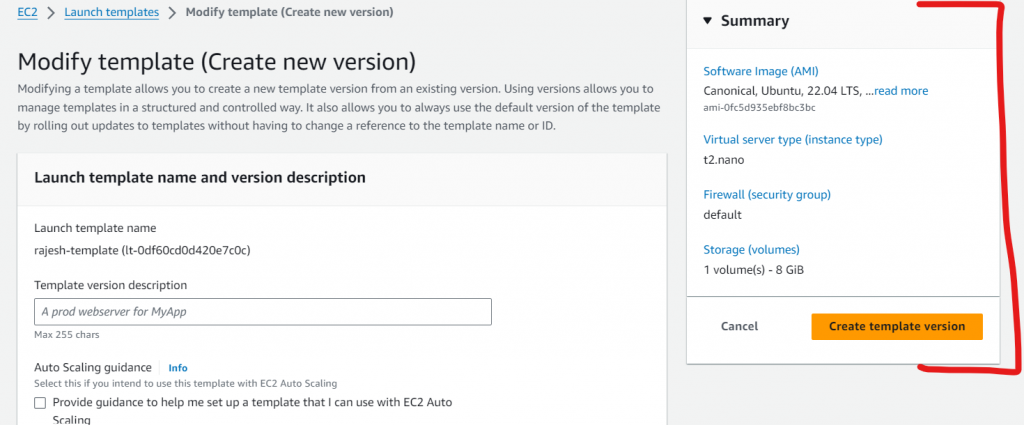Open Info link beside Auto Scaling guidance
Screen dimensions: 1024x425
pyautogui.click(x=178, y=368)
